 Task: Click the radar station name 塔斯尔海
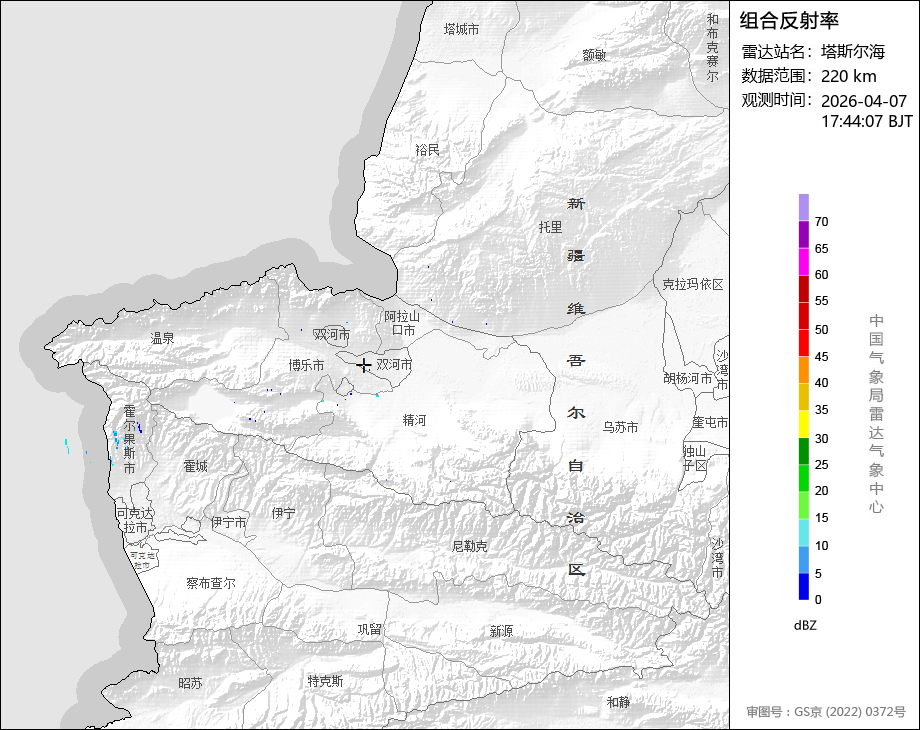point(853,52)
